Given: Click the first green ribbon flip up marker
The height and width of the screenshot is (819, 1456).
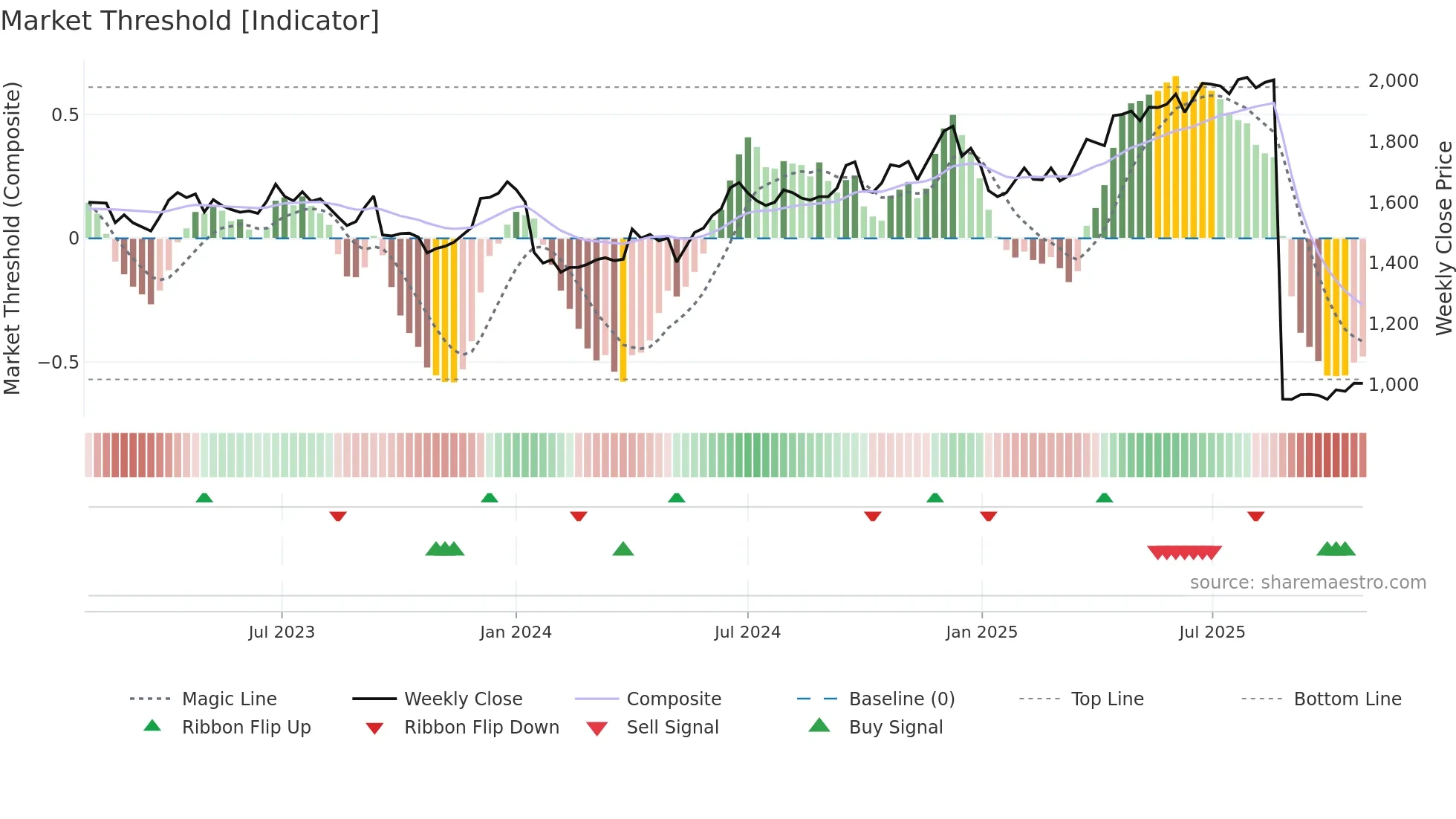Looking at the screenshot, I should coord(204,498).
